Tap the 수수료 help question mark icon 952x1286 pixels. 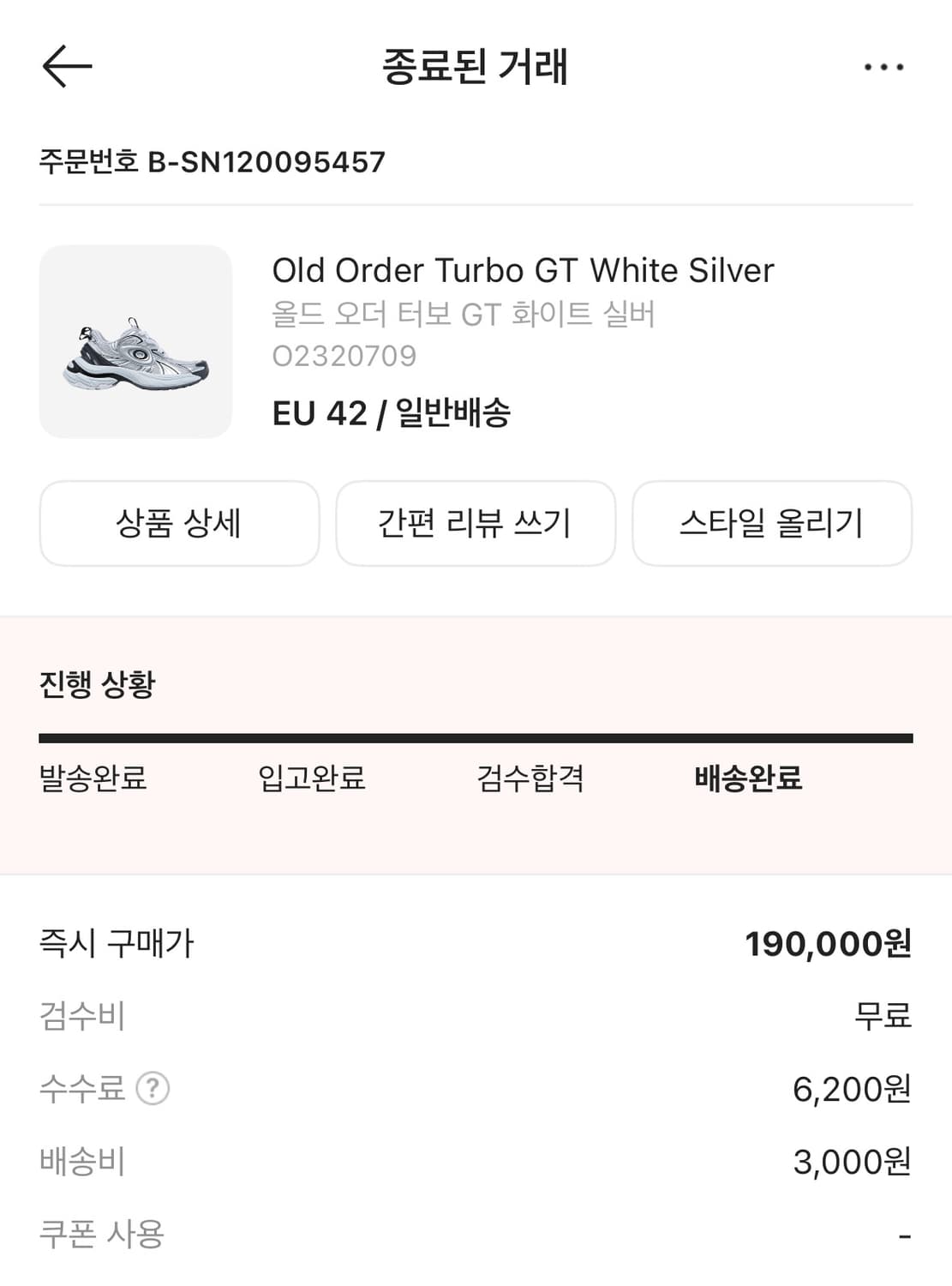(x=153, y=1089)
